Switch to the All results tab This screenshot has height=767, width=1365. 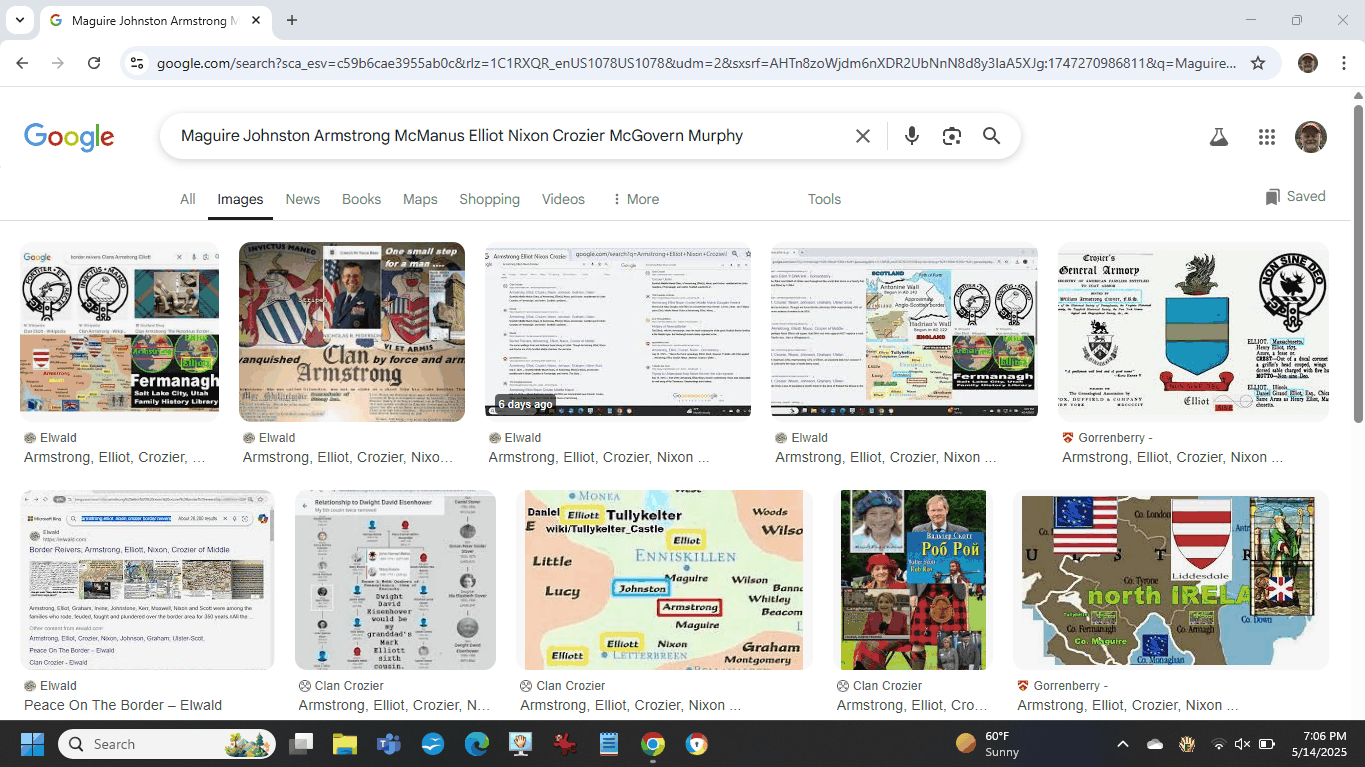pos(187,199)
